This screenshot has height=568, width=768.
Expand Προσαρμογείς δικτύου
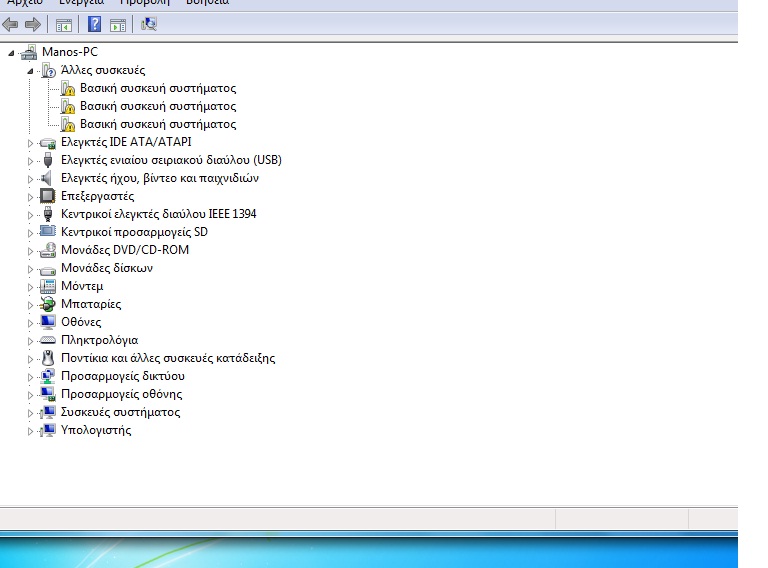(x=30, y=377)
